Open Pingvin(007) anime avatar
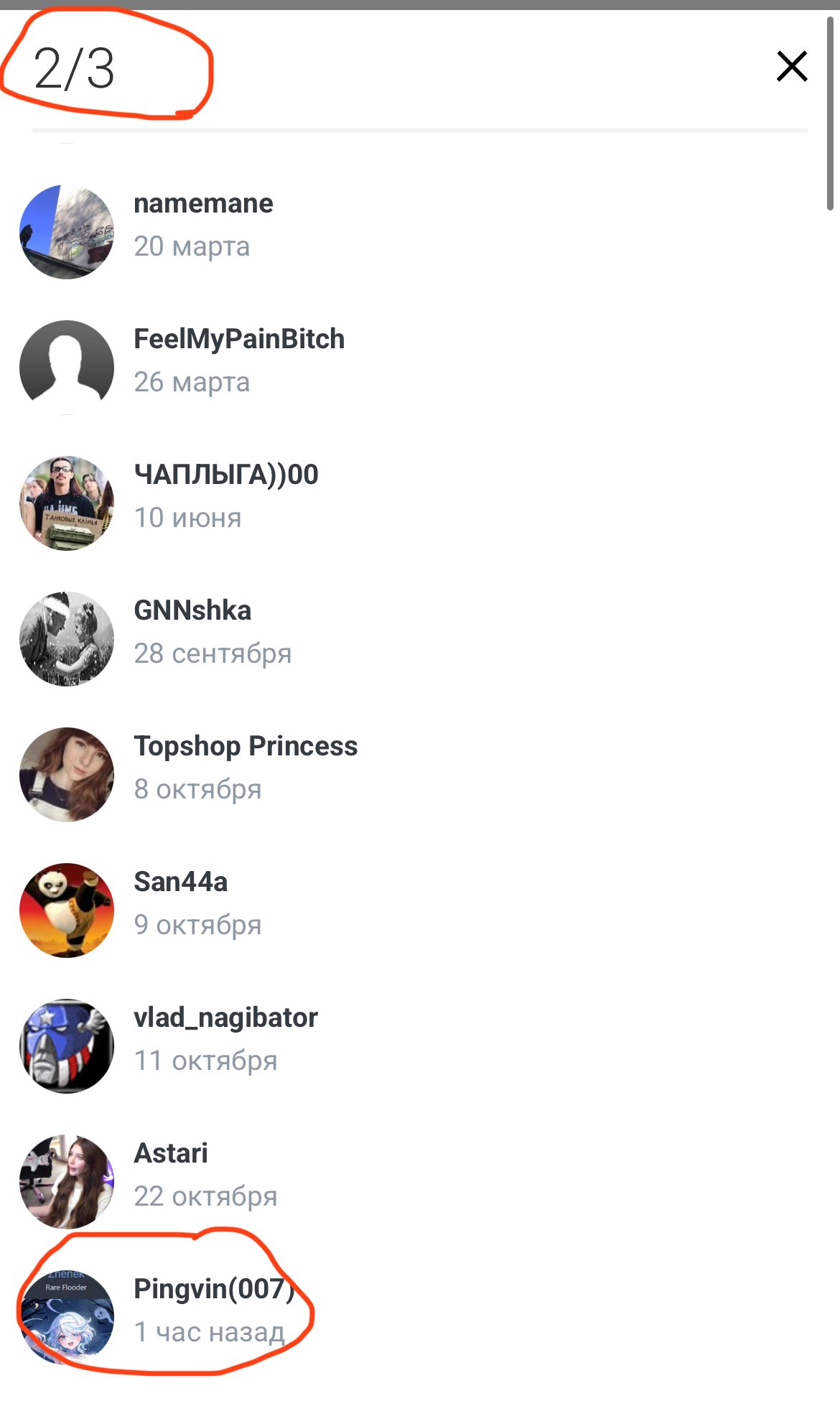 click(67, 1318)
